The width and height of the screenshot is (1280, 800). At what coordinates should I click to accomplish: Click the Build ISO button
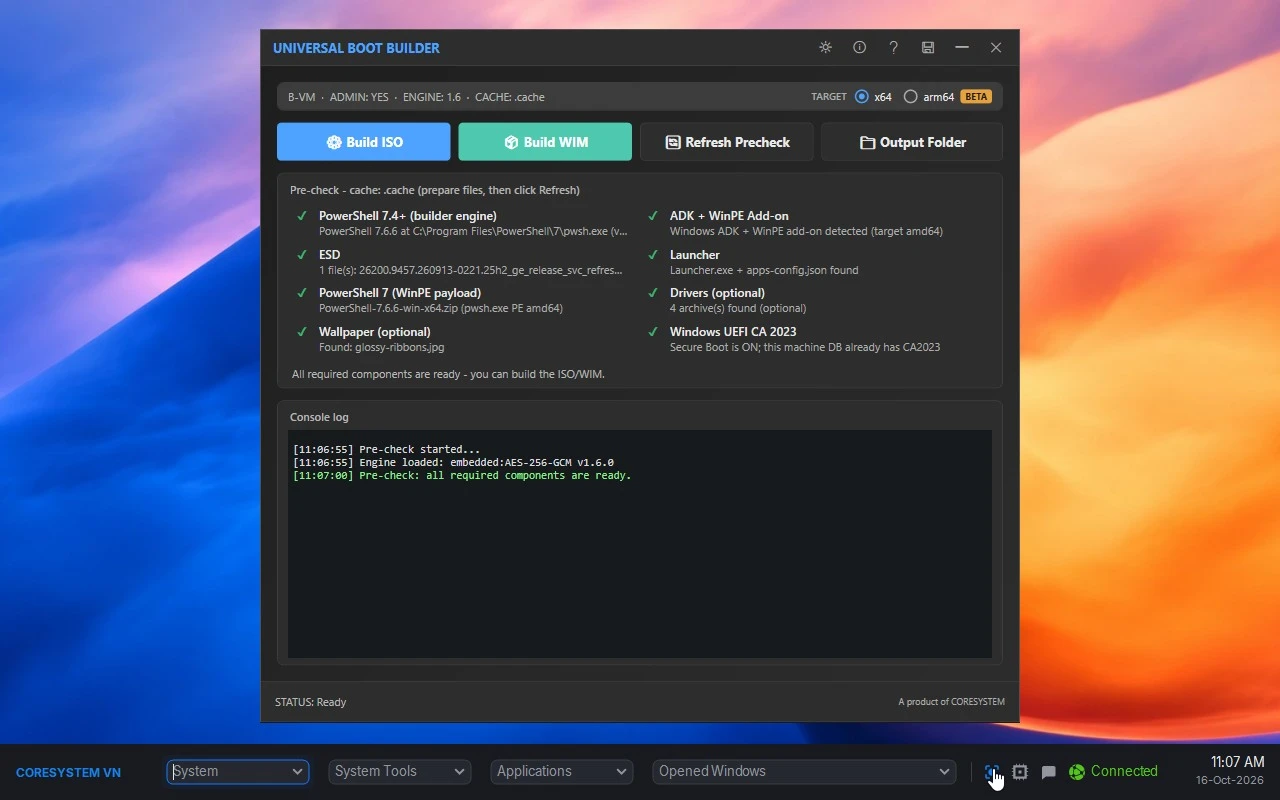click(x=364, y=142)
